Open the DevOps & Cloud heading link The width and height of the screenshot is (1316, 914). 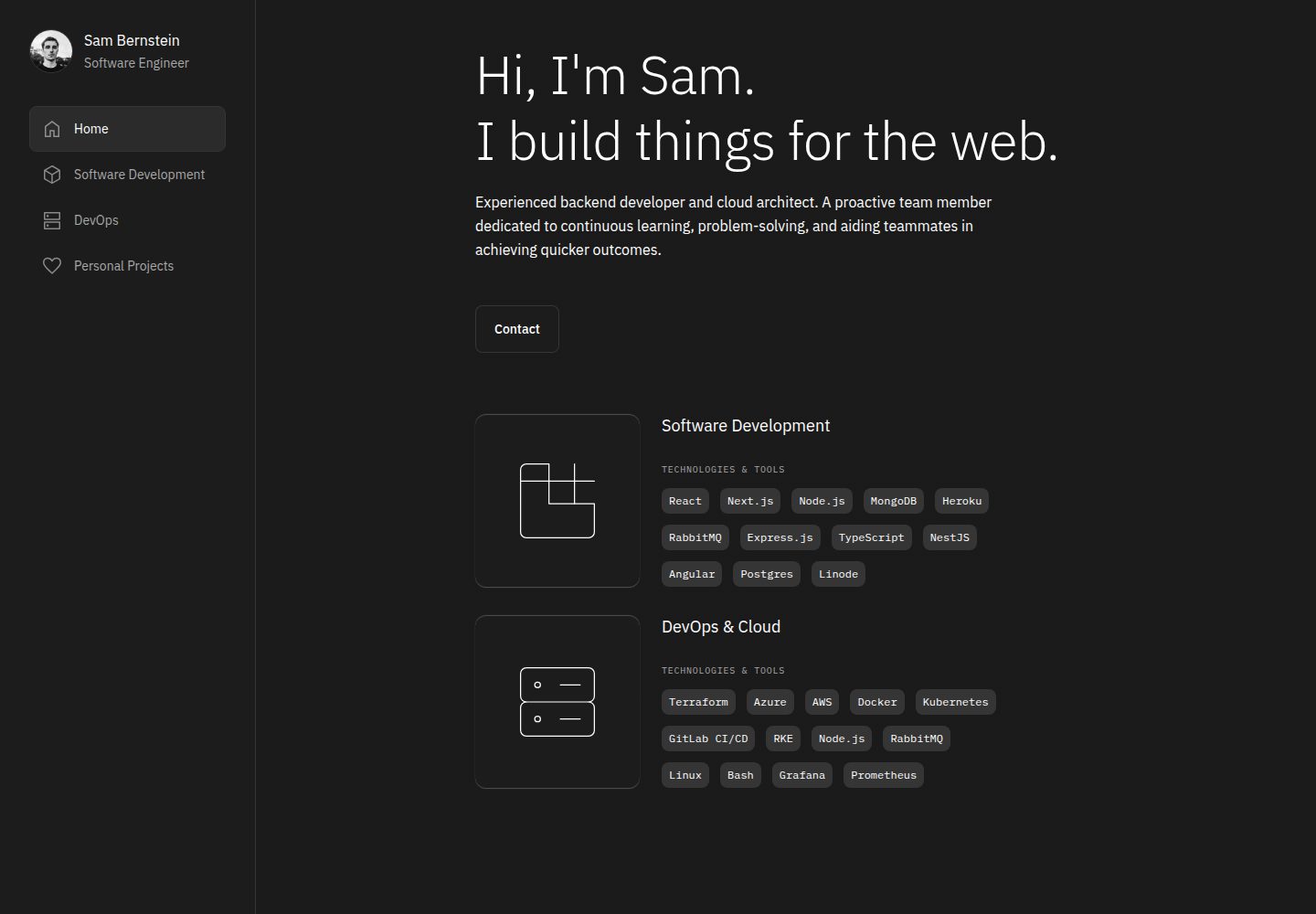(721, 627)
